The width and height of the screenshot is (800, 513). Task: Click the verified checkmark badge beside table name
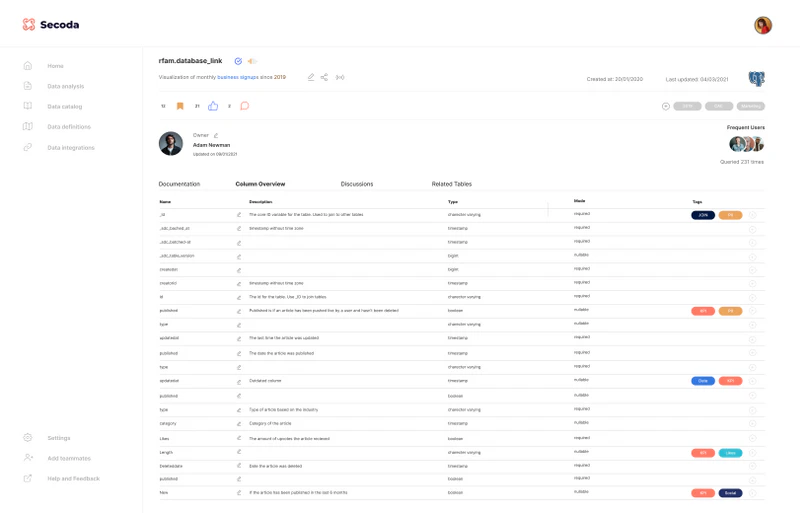pos(238,61)
